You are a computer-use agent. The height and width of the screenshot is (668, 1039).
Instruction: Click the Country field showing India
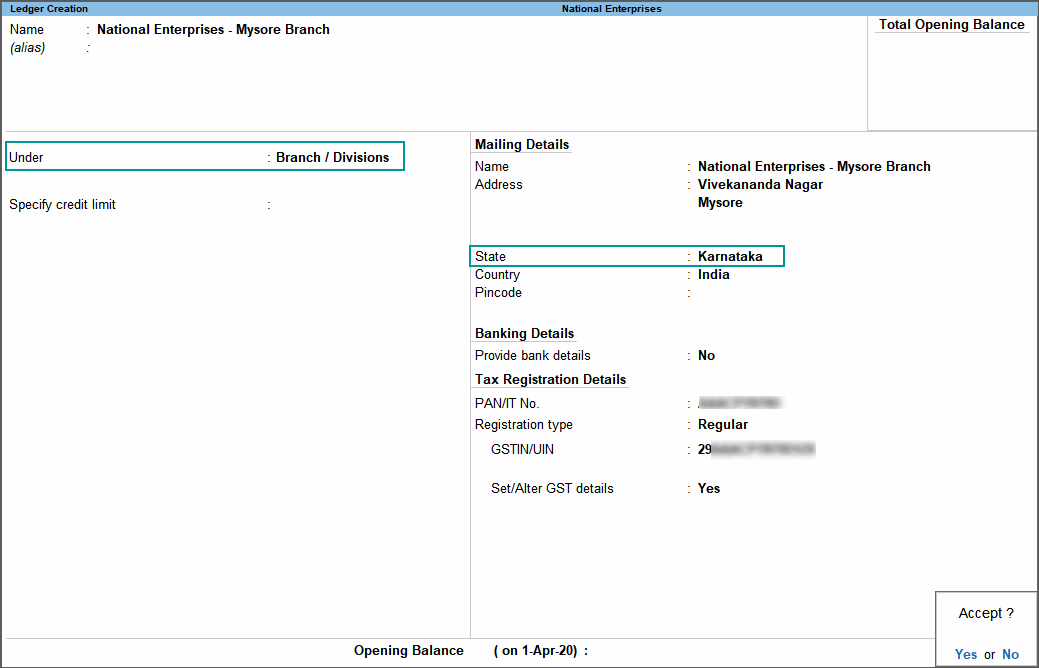tap(713, 274)
